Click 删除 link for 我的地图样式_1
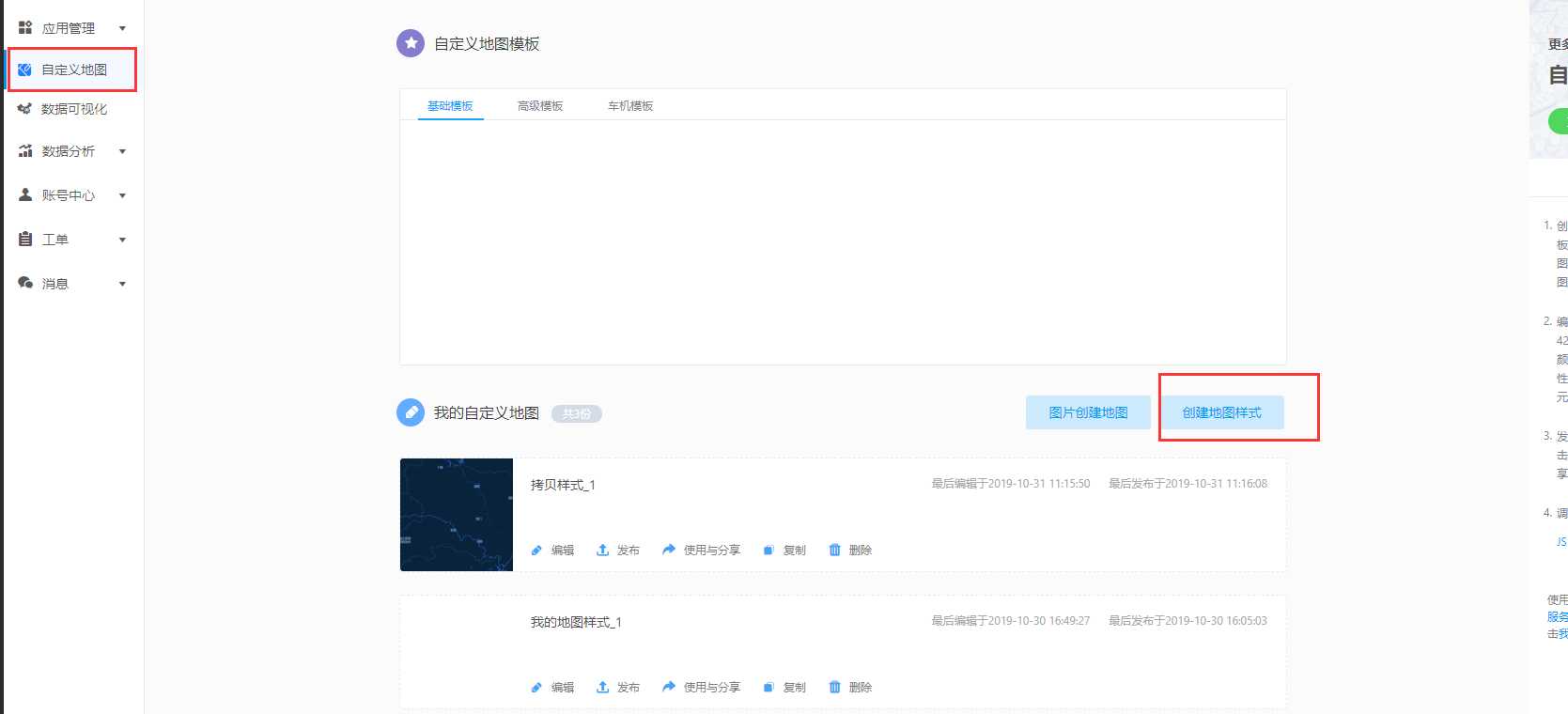1568x714 pixels. coord(861,688)
